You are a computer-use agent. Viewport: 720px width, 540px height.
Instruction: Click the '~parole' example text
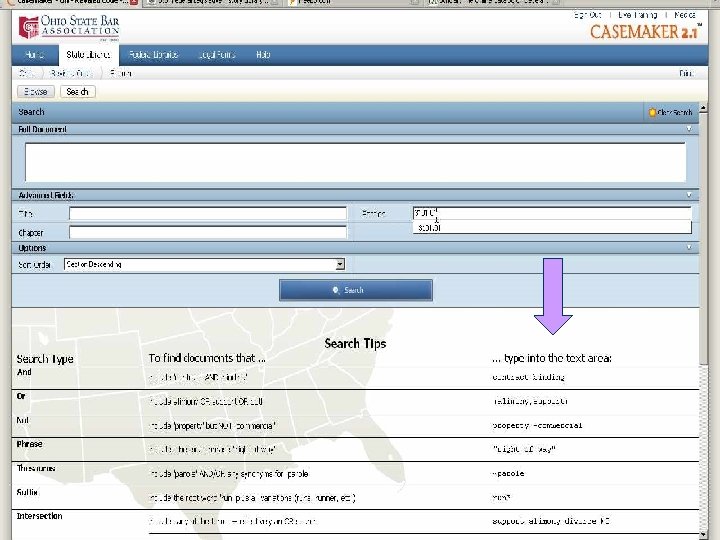[x=508, y=473]
